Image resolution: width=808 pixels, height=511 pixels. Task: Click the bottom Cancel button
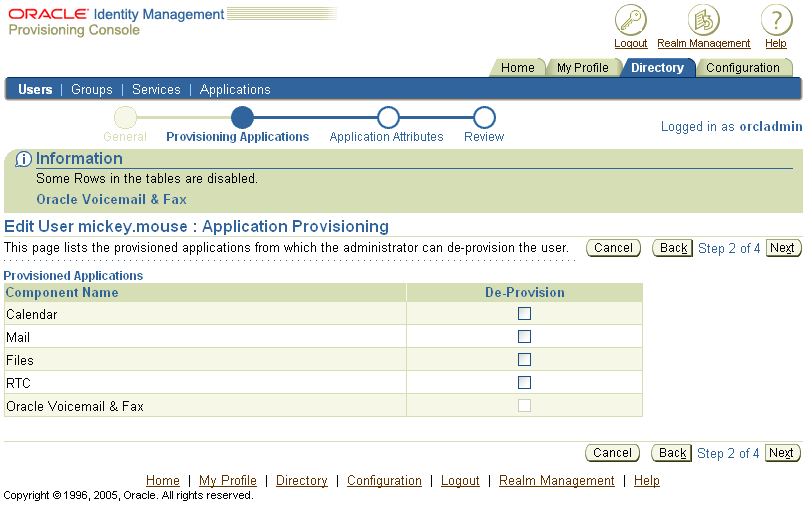(x=612, y=453)
